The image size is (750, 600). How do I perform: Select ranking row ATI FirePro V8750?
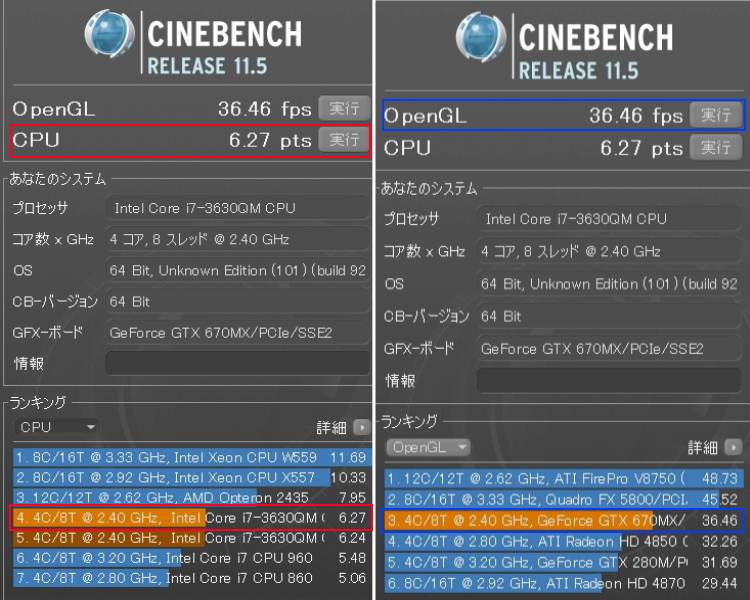pyautogui.click(x=564, y=478)
